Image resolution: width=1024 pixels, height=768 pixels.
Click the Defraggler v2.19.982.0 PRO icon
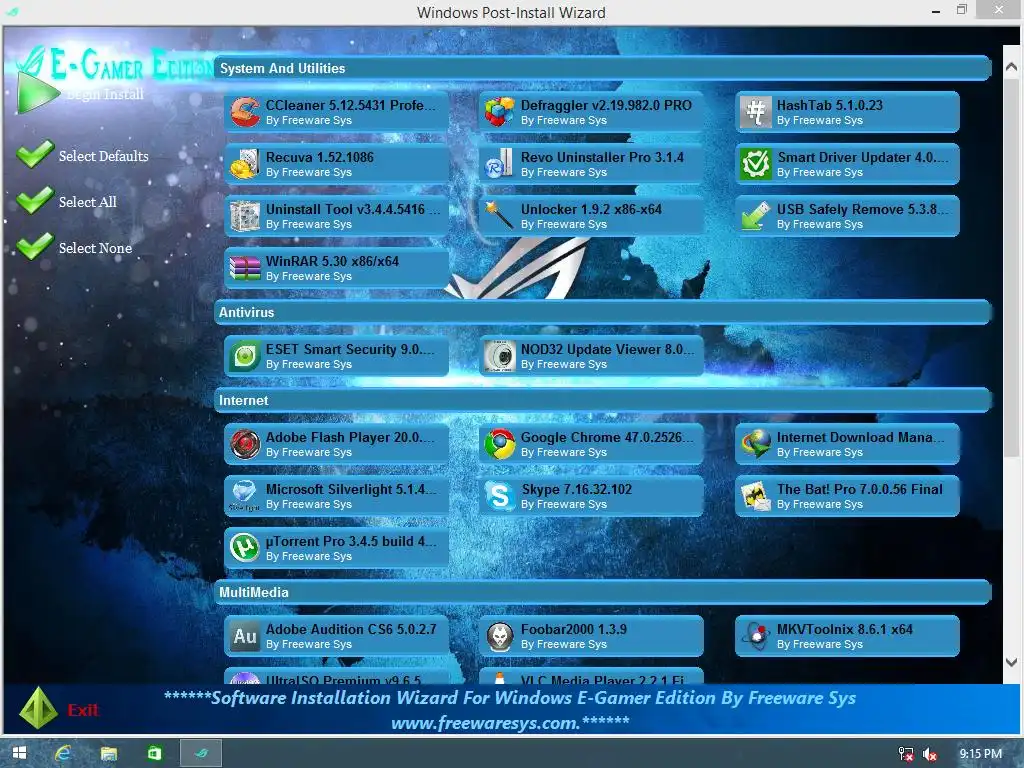coord(500,112)
